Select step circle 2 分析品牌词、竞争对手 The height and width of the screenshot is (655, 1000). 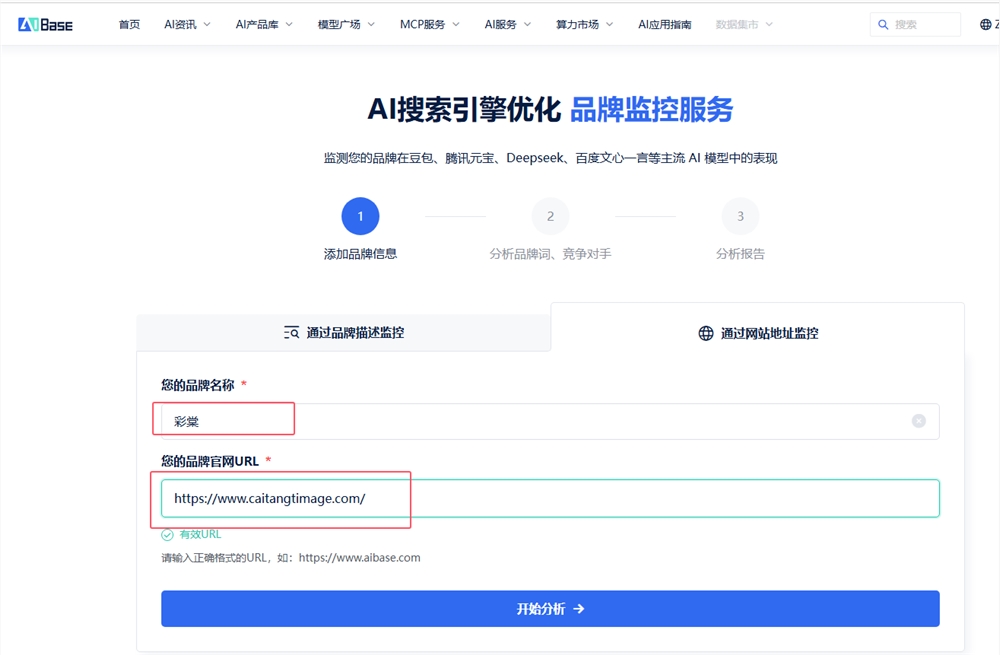click(x=550, y=215)
